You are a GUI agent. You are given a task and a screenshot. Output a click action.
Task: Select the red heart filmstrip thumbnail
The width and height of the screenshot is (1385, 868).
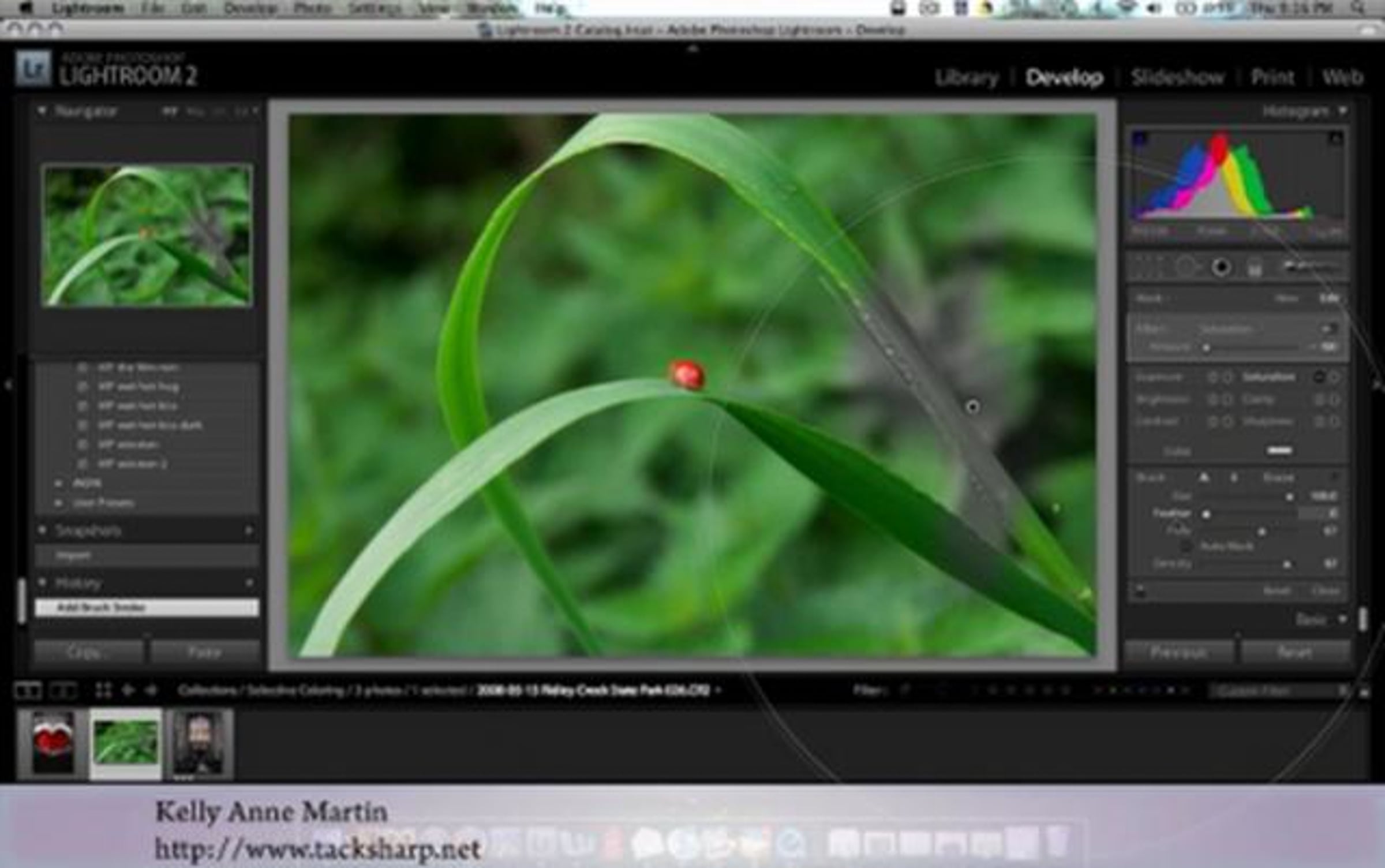coord(53,743)
